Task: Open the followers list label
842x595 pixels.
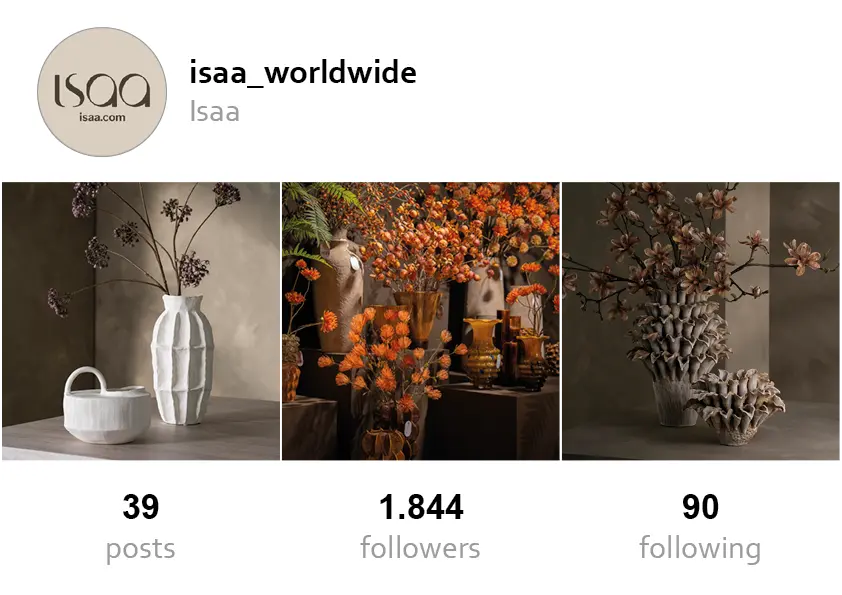Action: [x=420, y=548]
